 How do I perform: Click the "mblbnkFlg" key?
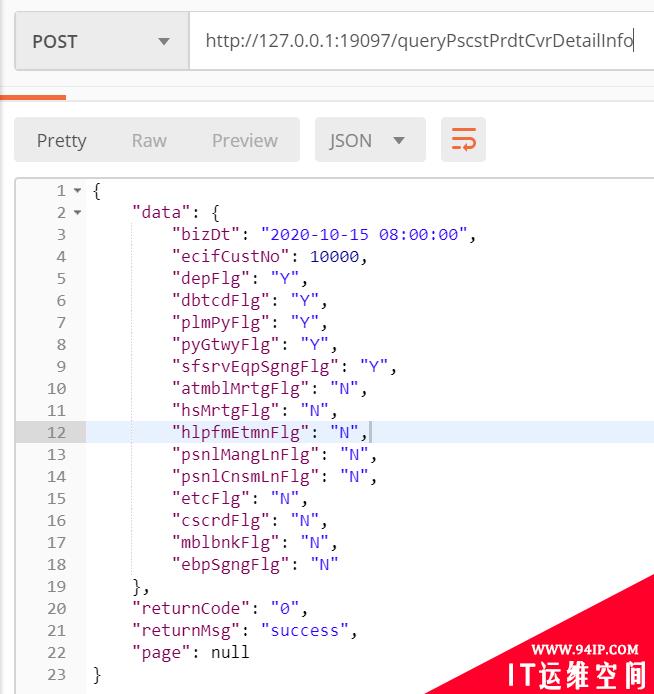point(226,543)
